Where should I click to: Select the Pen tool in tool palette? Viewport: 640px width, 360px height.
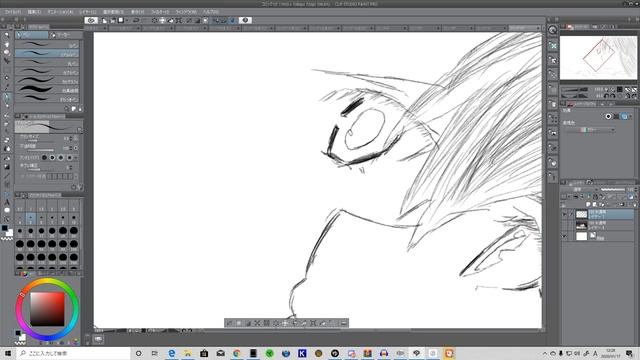point(7,97)
